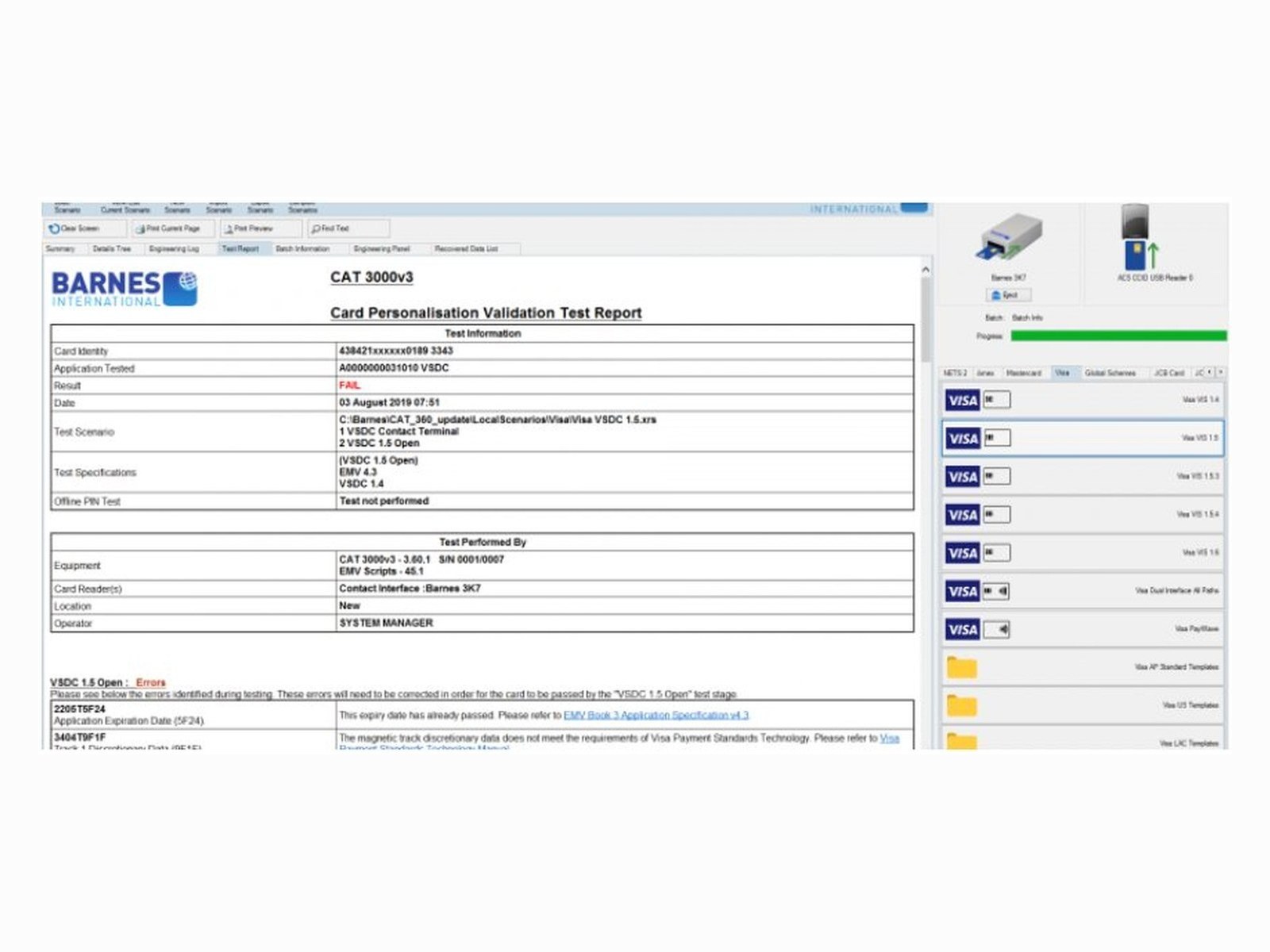Click the Visa logo for Visa PayWave
Image resolution: width=1270 pixels, height=952 pixels.
coord(963,630)
